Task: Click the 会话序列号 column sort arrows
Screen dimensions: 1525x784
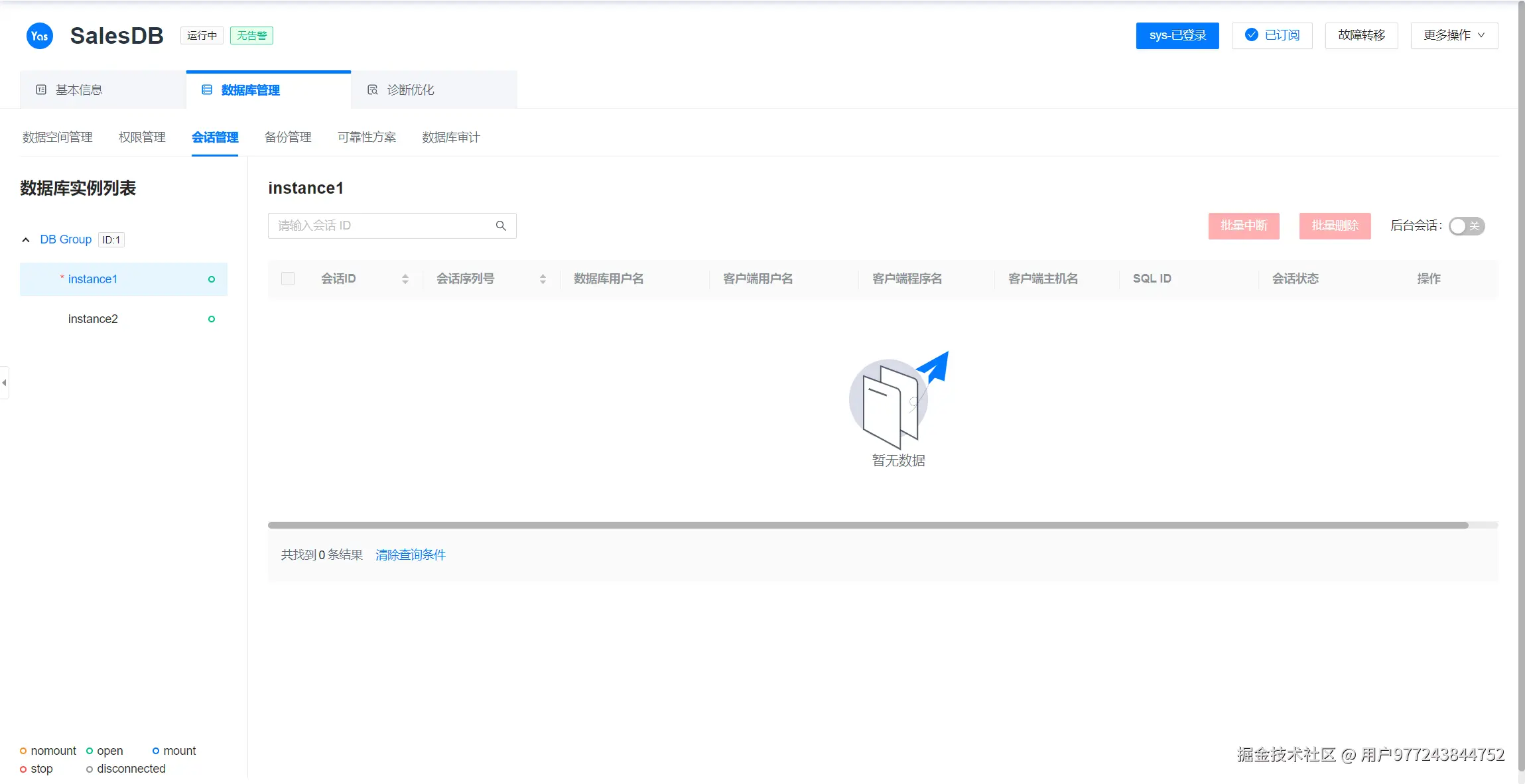Action: (543, 279)
